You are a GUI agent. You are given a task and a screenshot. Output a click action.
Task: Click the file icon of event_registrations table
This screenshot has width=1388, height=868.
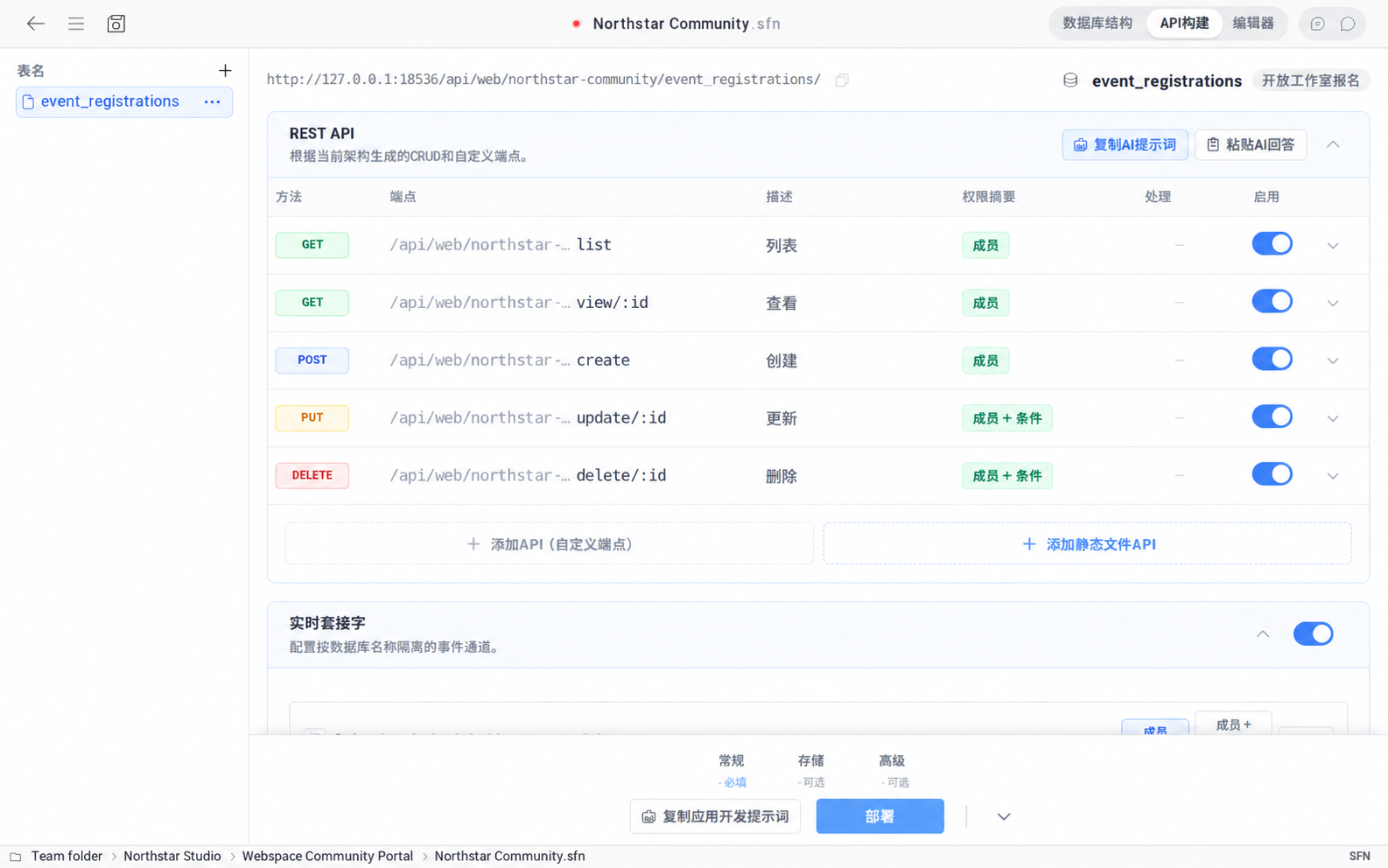pos(28,101)
